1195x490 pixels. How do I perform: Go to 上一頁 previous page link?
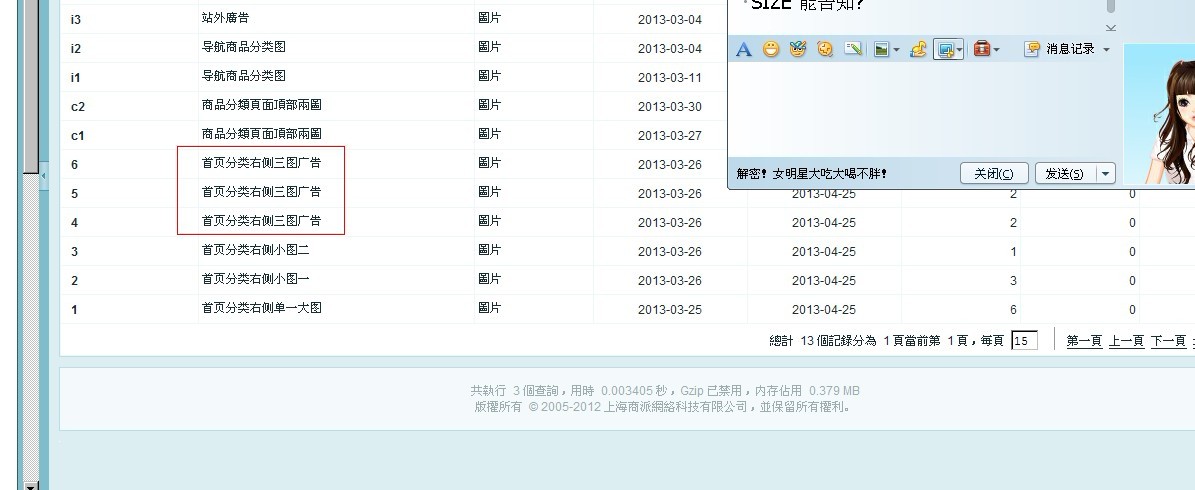tap(1126, 341)
